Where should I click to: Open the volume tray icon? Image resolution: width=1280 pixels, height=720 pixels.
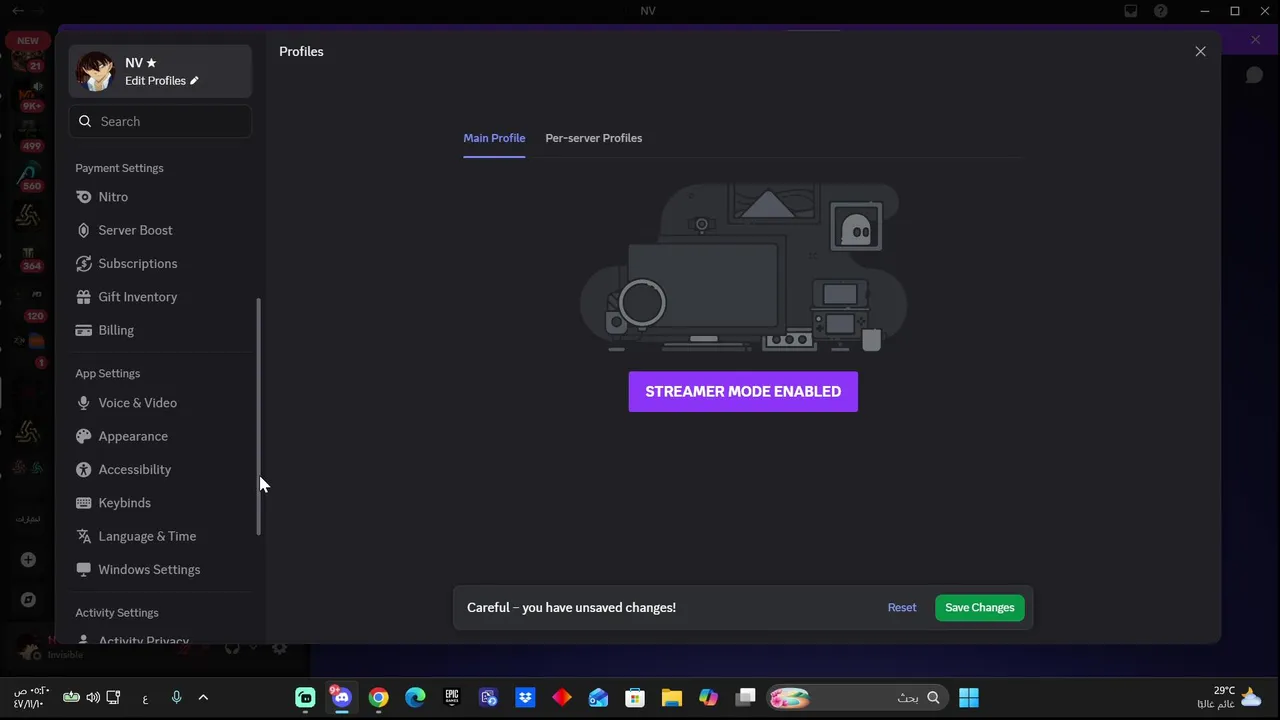[93, 697]
